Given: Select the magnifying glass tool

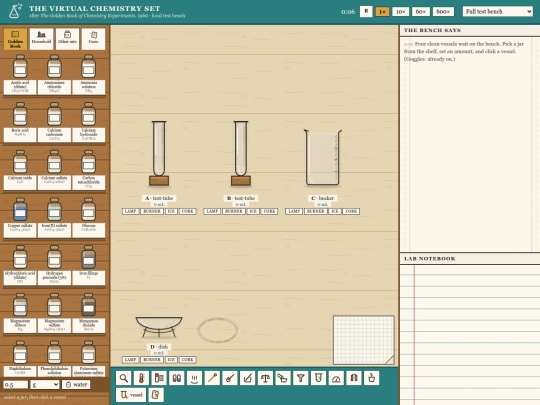Looking at the screenshot, I should tap(124, 378).
